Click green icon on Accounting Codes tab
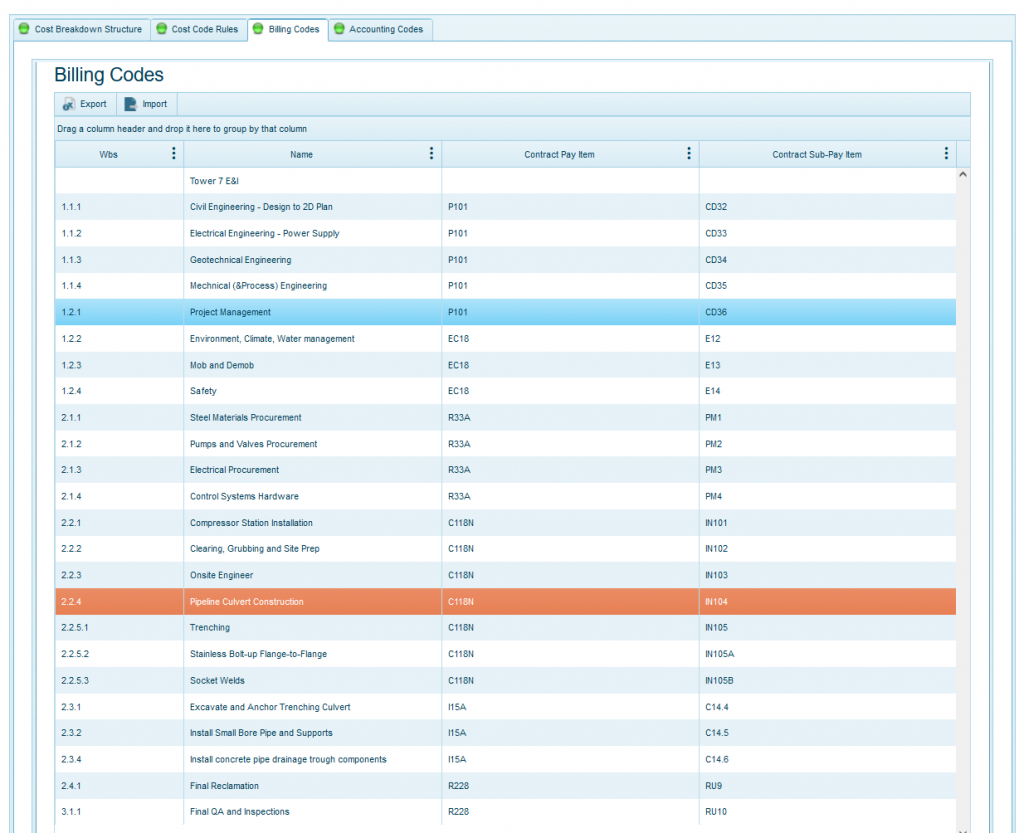The width and height of the screenshot is (1024, 833). 339,29
